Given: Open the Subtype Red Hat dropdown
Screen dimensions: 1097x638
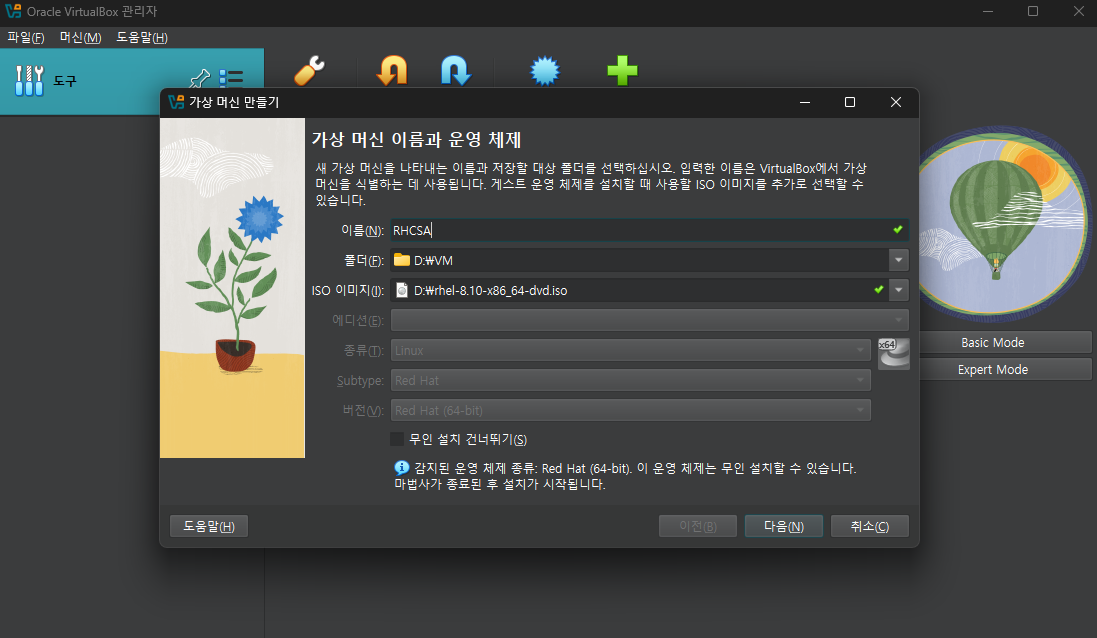Looking at the screenshot, I should 630,381.
